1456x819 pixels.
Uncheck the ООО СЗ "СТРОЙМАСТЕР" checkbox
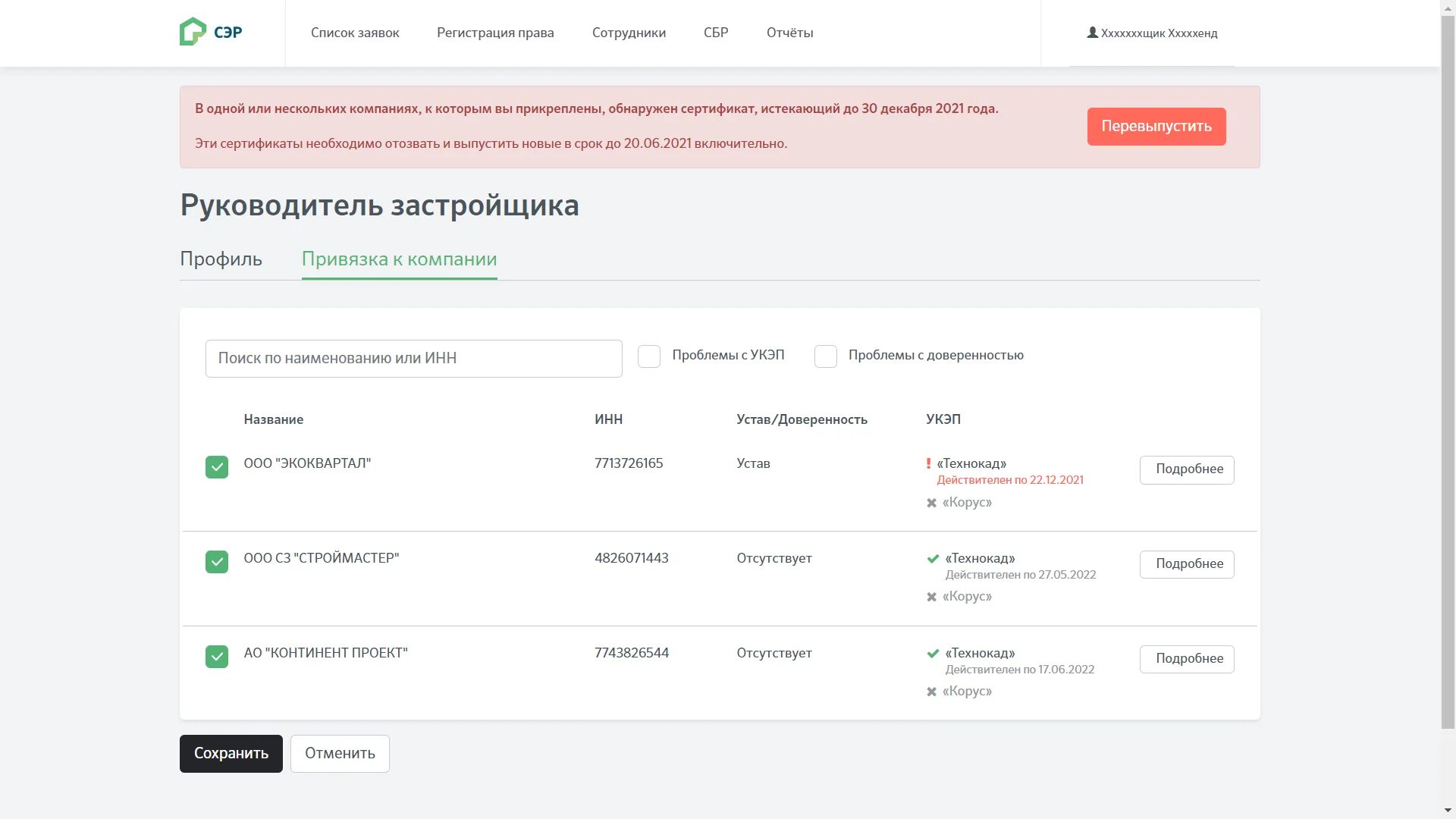217,562
